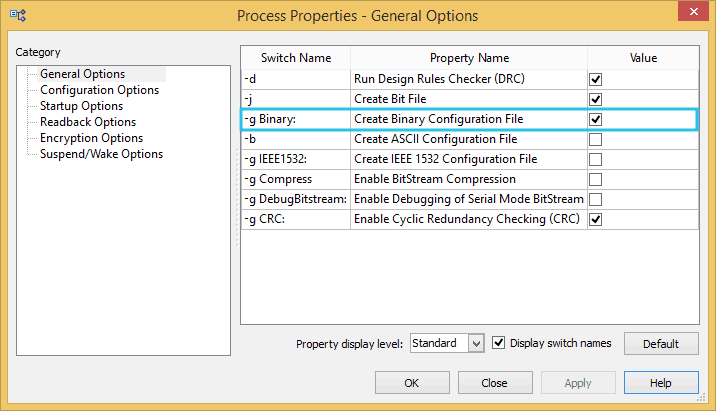Select Suspend/Wake Options category
The image size is (716, 411).
[x=101, y=154]
